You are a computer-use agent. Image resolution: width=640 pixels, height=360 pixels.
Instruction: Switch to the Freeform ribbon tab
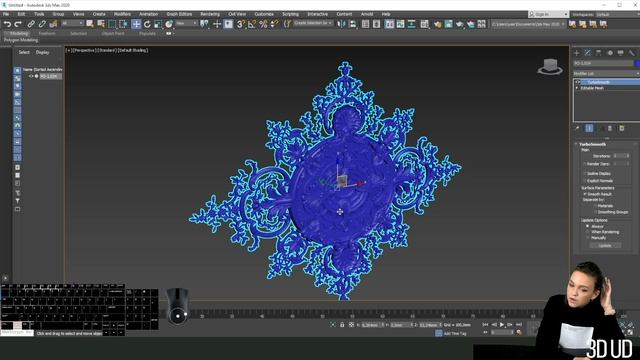(x=47, y=33)
